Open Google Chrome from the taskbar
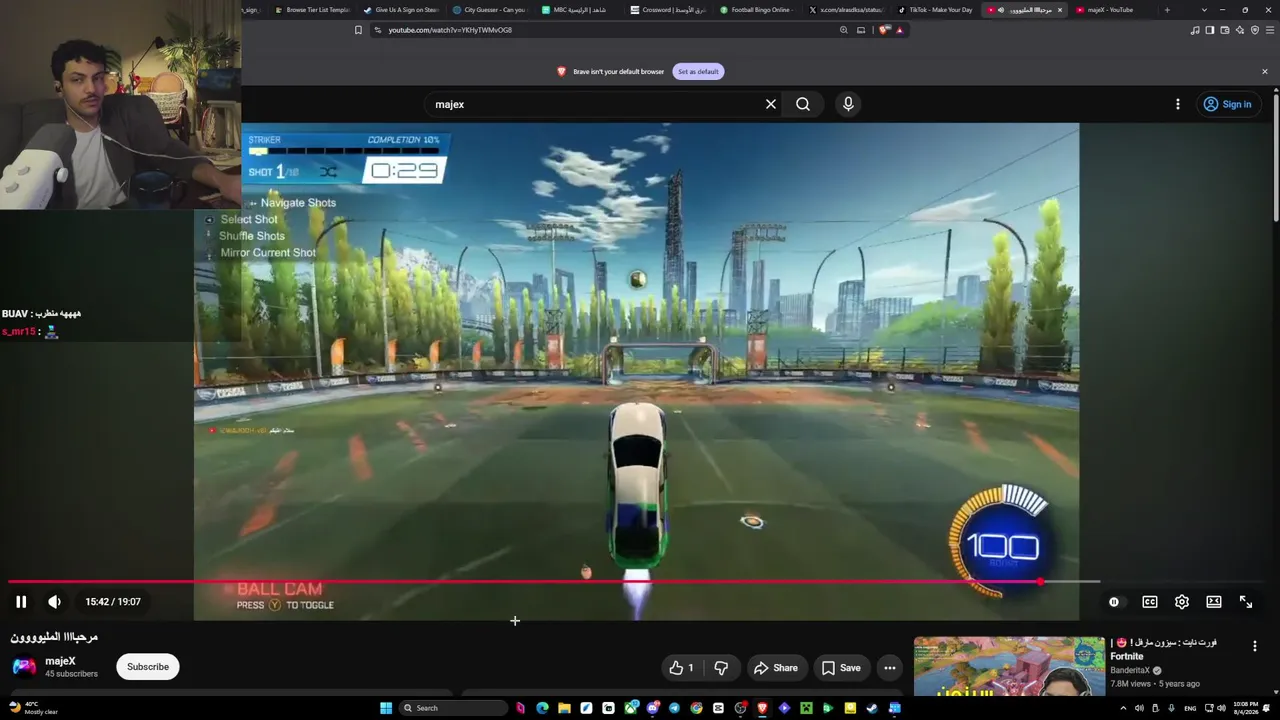Viewport: 1280px width, 720px height. point(696,708)
